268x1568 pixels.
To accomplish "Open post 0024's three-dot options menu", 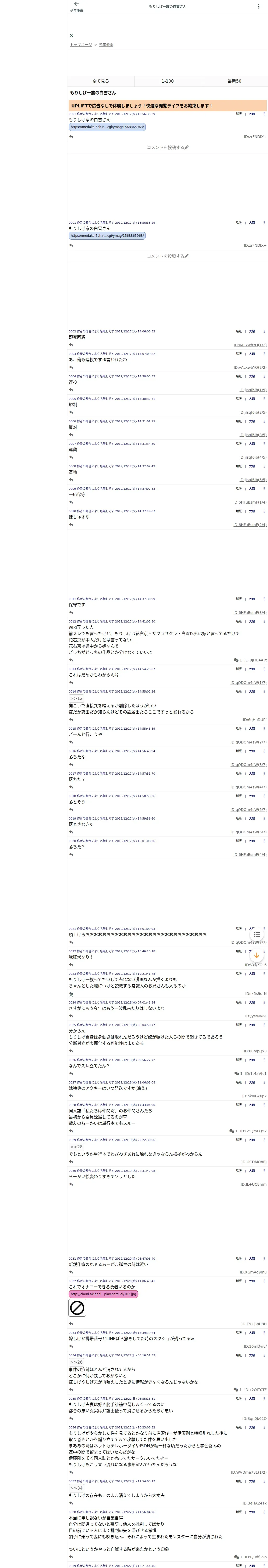I will click(264, 1002).
